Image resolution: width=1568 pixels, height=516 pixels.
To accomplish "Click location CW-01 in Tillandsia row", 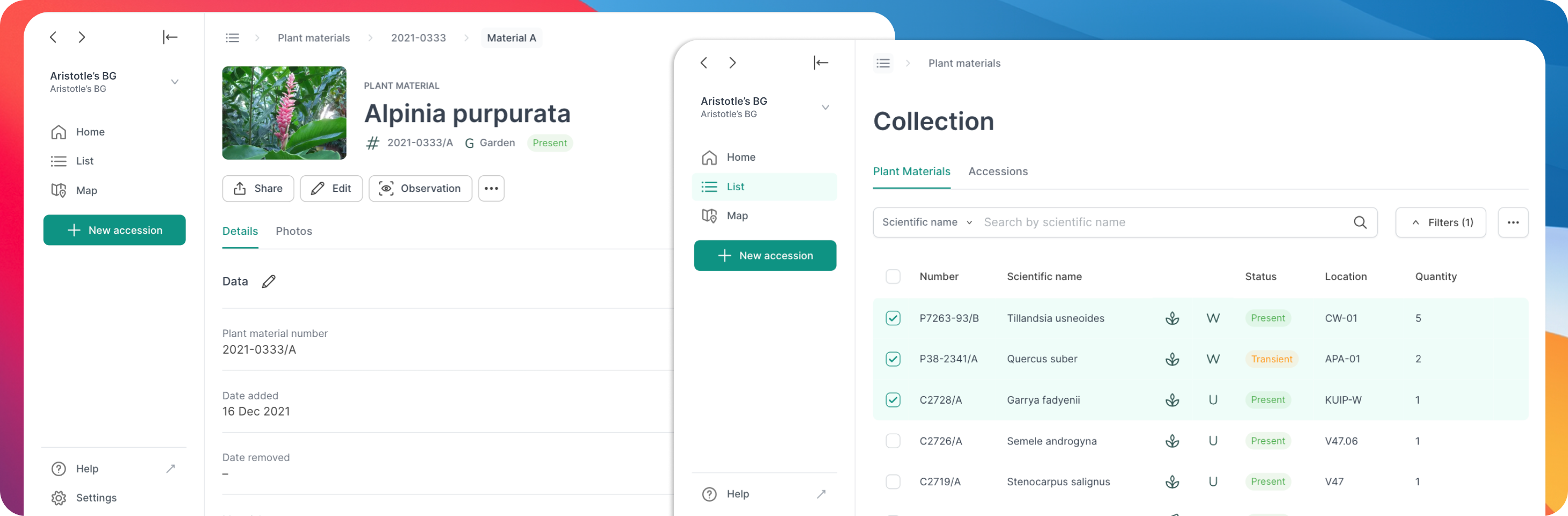I will 1340,318.
